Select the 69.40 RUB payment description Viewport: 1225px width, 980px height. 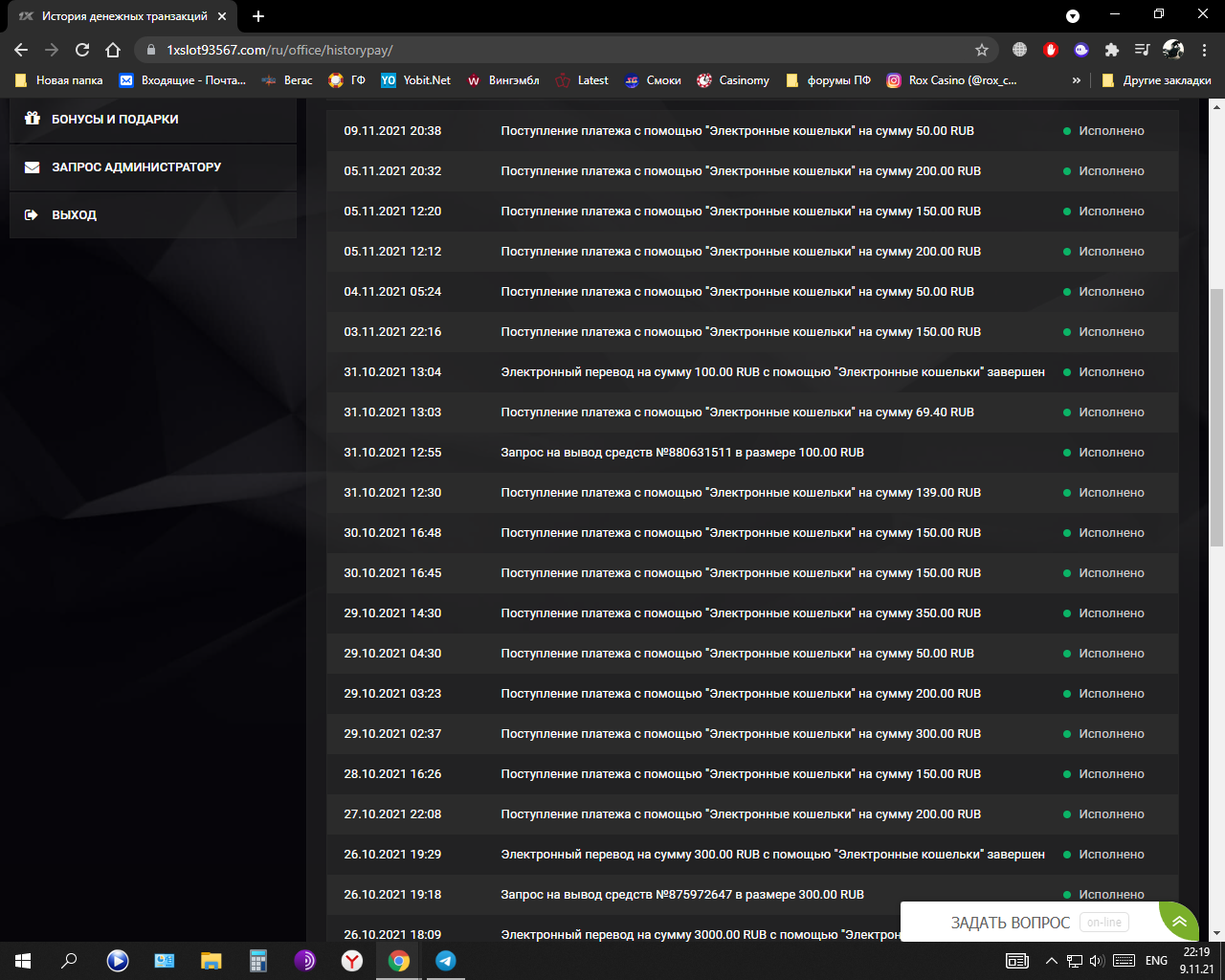pos(738,412)
